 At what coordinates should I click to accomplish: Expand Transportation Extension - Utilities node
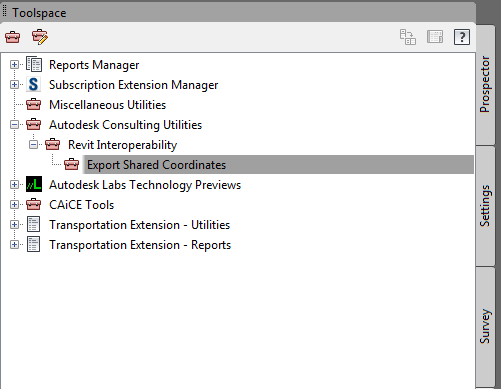point(14,225)
